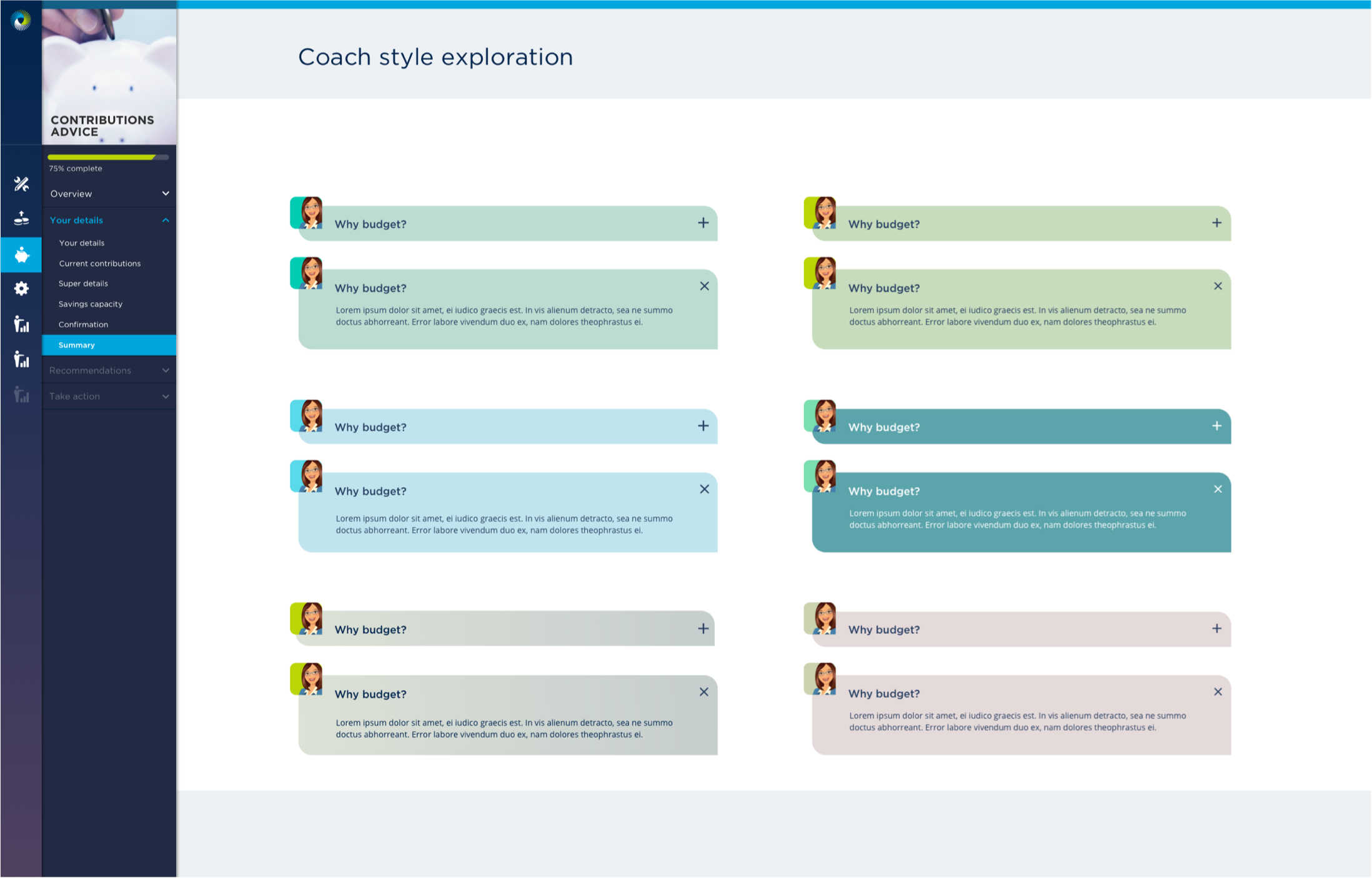Click Why budget? title on collapsed mint card
This screenshot has width=1372, height=878.
point(370,224)
